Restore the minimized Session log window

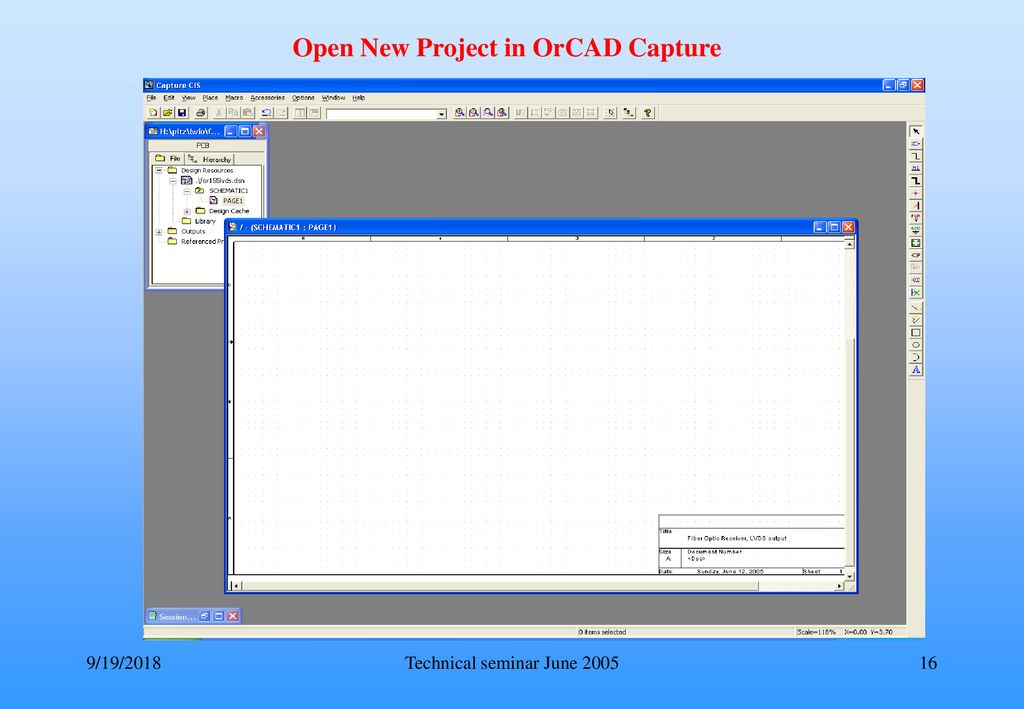205,616
